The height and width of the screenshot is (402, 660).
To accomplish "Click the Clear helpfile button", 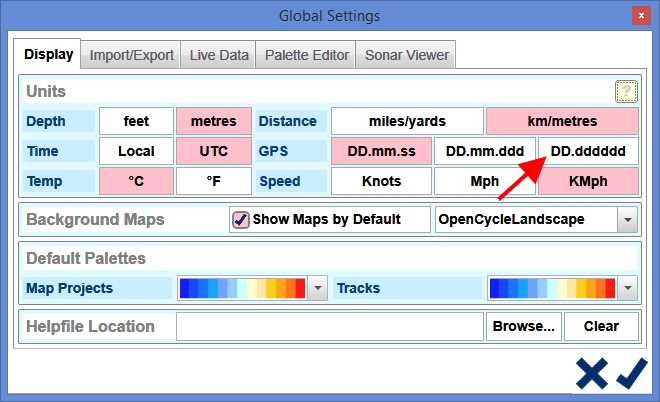I will (x=601, y=326).
